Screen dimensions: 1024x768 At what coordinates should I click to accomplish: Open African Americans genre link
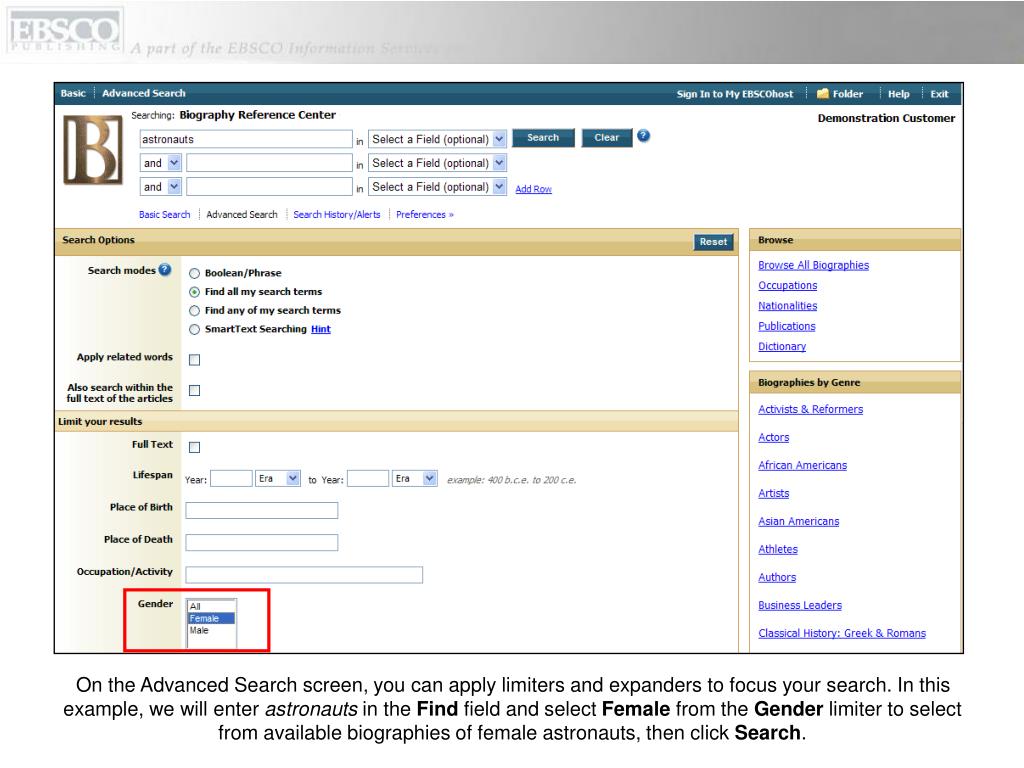tap(802, 466)
